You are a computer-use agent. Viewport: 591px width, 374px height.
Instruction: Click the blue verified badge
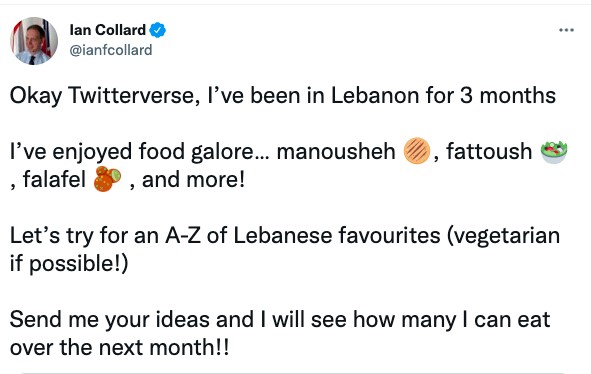point(158,30)
